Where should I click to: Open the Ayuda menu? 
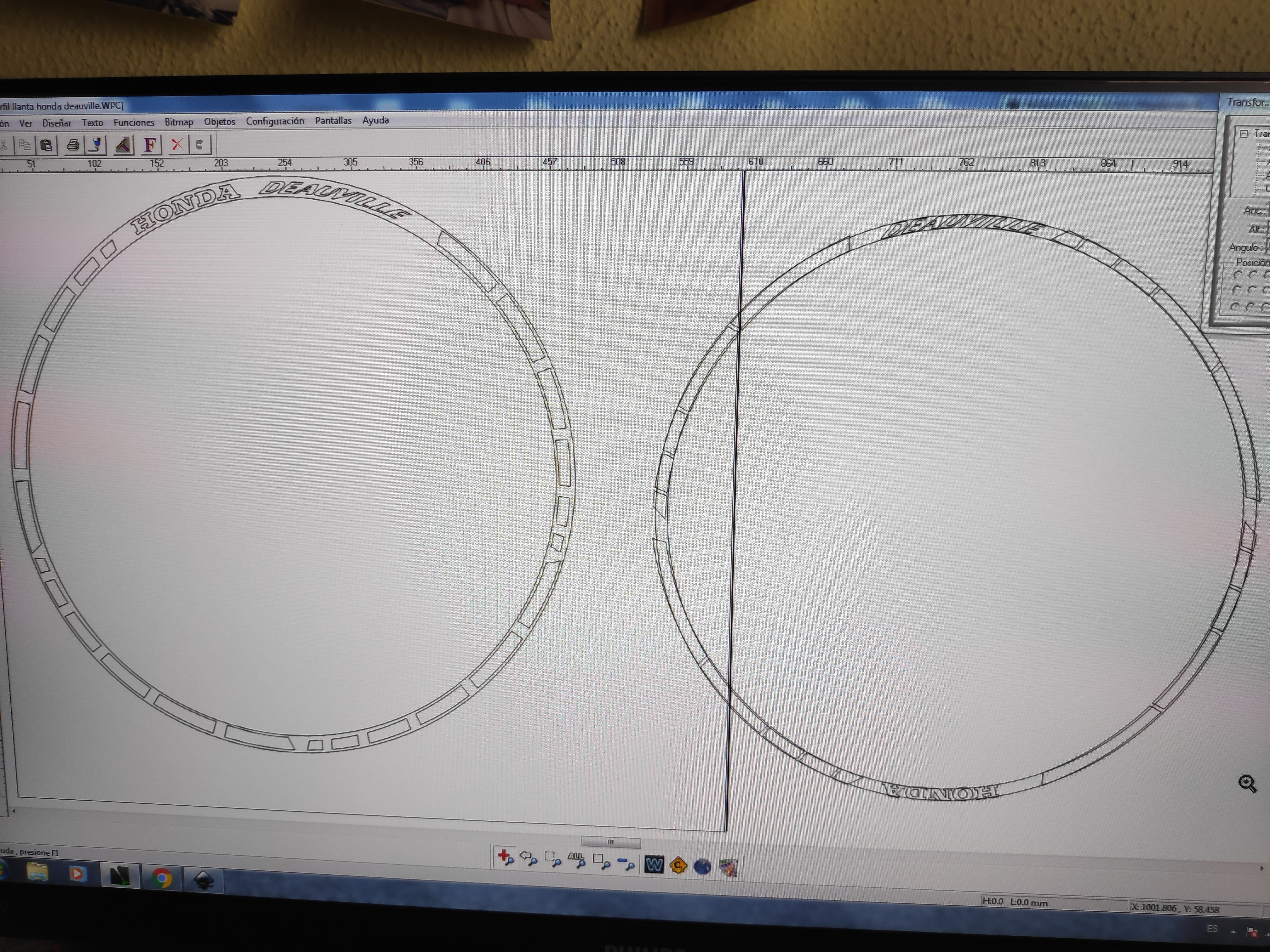point(375,120)
